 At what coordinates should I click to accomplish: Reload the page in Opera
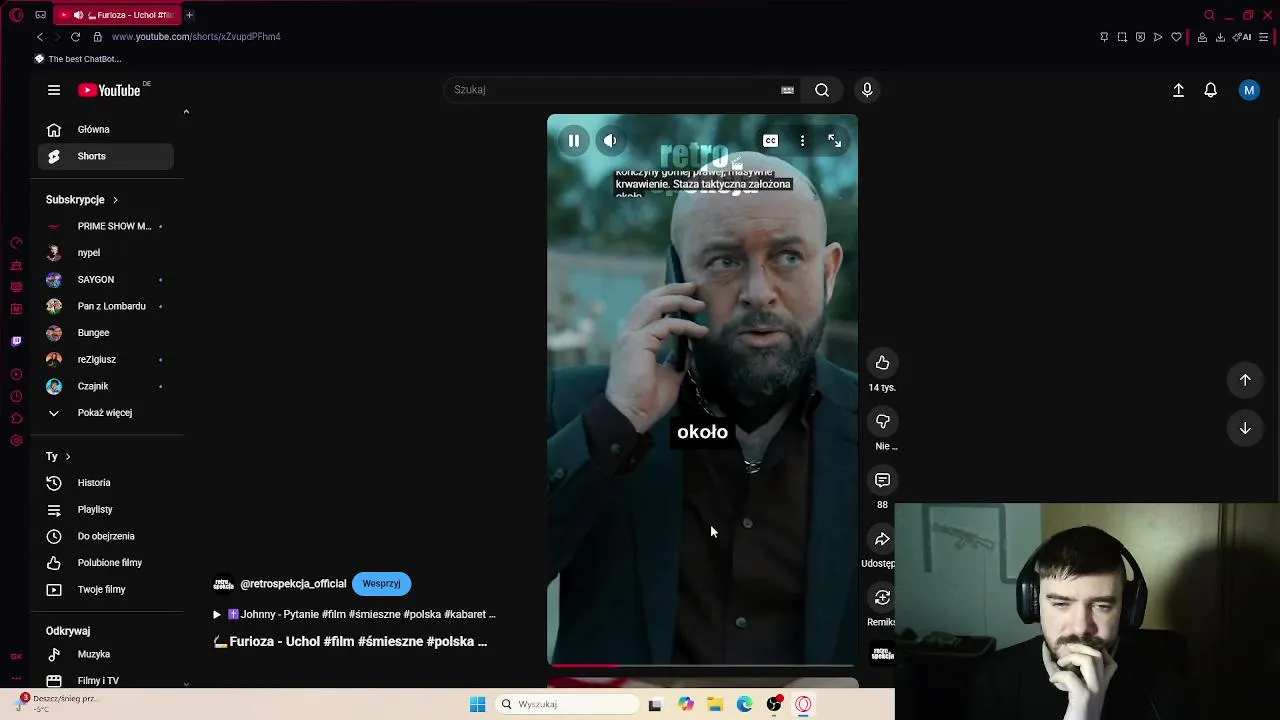[x=75, y=37]
